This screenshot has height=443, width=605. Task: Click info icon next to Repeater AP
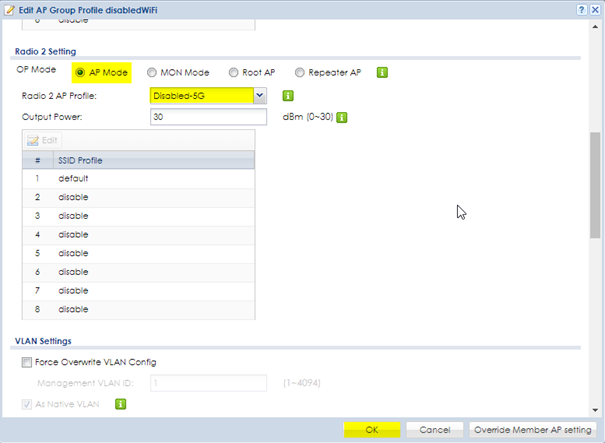[382, 72]
